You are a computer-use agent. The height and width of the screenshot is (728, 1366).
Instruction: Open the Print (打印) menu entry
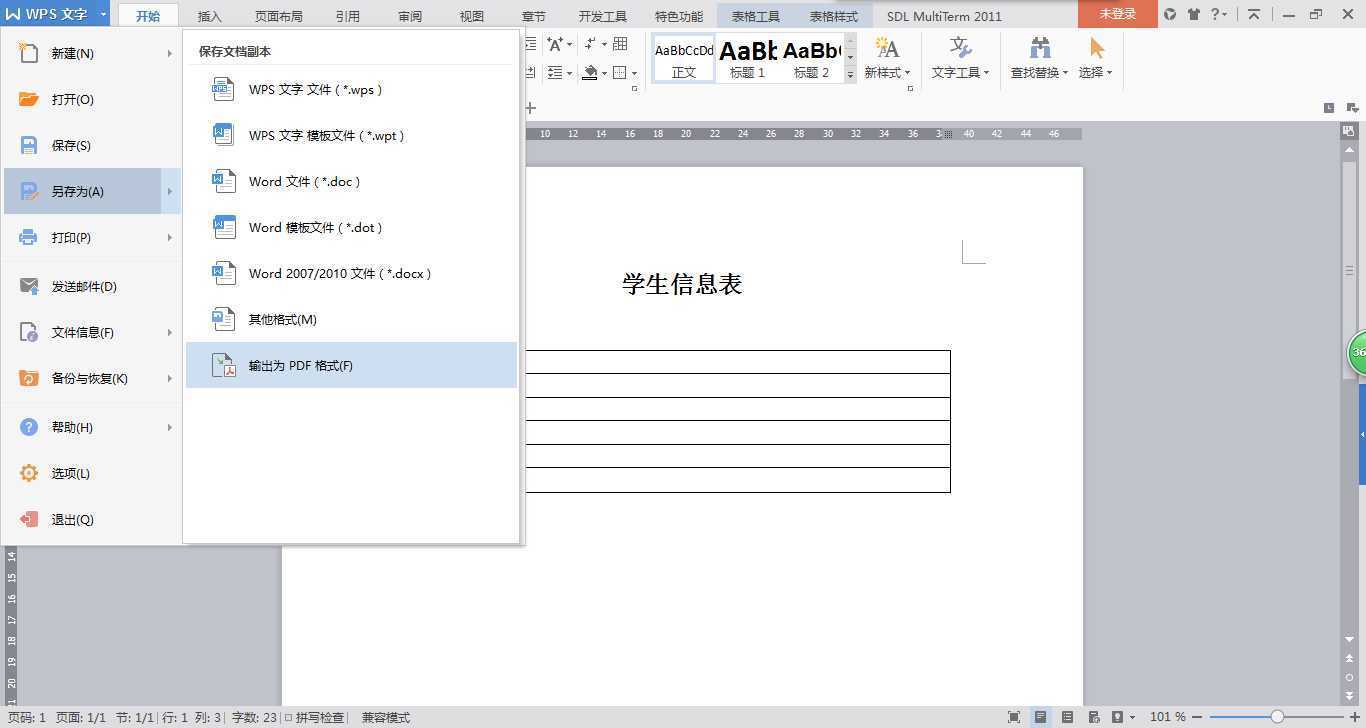click(x=92, y=237)
